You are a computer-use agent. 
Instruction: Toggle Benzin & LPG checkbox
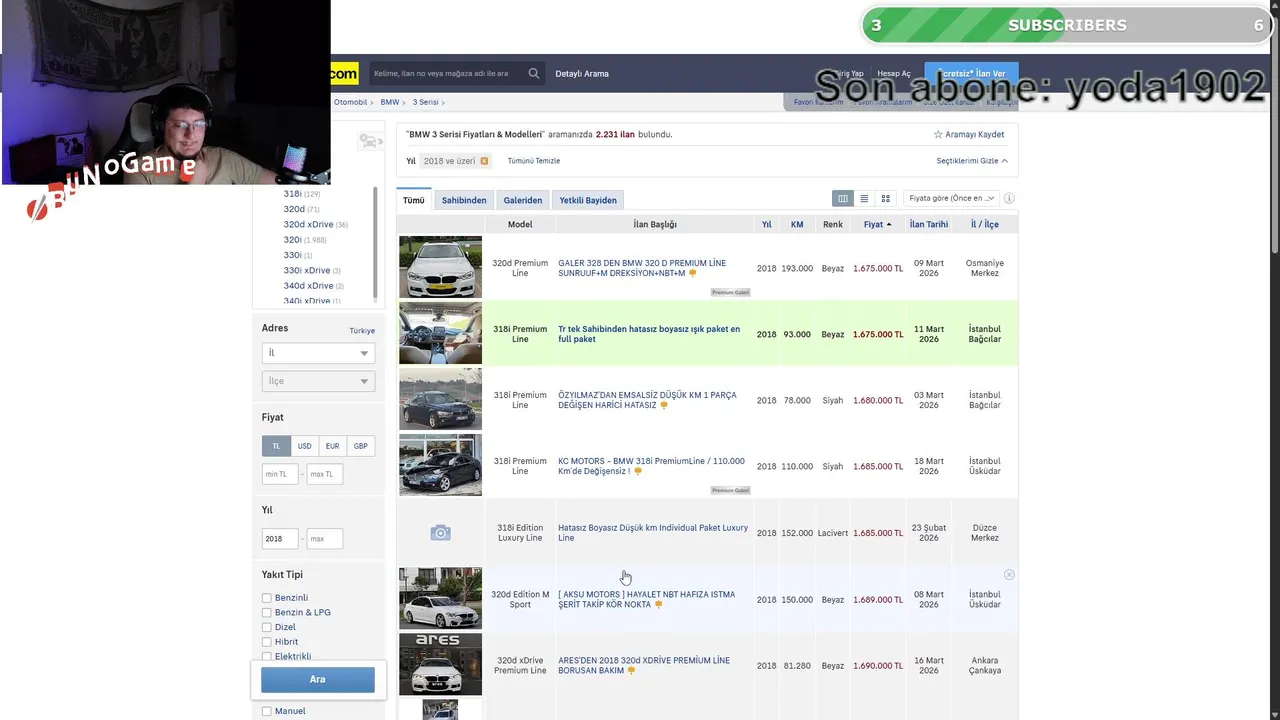pyautogui.click(x=267, y=613)
